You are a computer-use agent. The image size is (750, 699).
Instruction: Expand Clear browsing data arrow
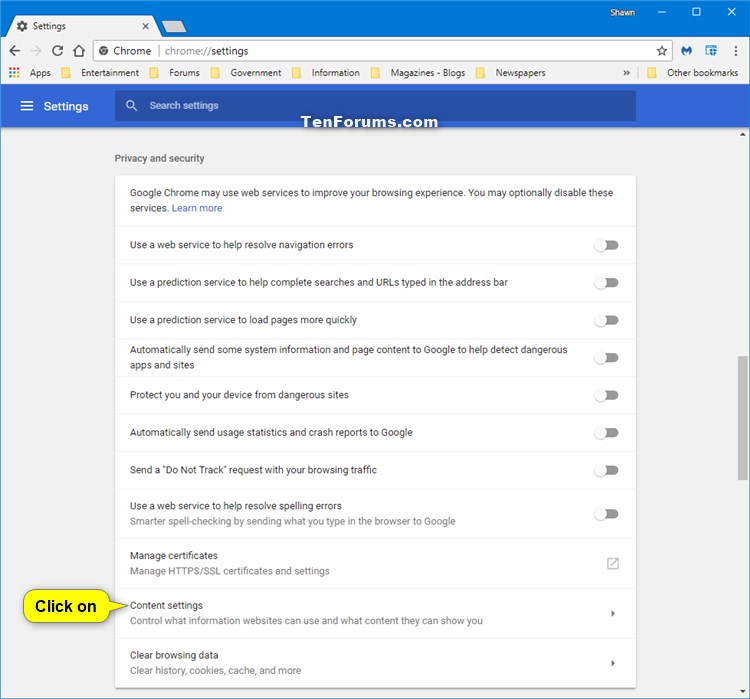tap(613, 663)
